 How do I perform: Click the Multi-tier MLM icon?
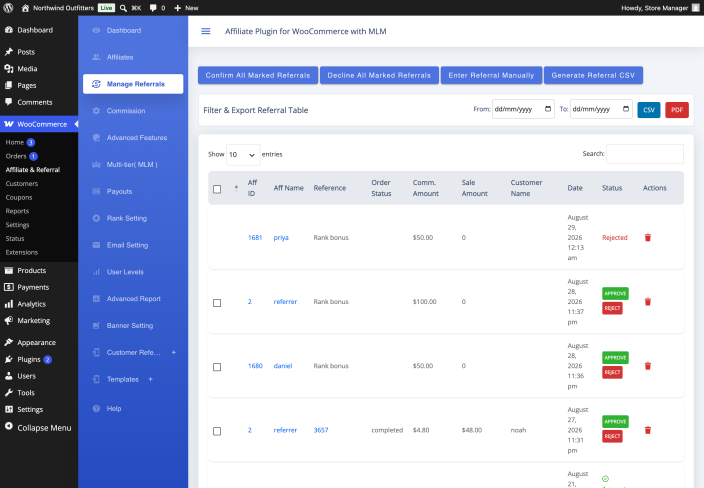coord(96,165)
